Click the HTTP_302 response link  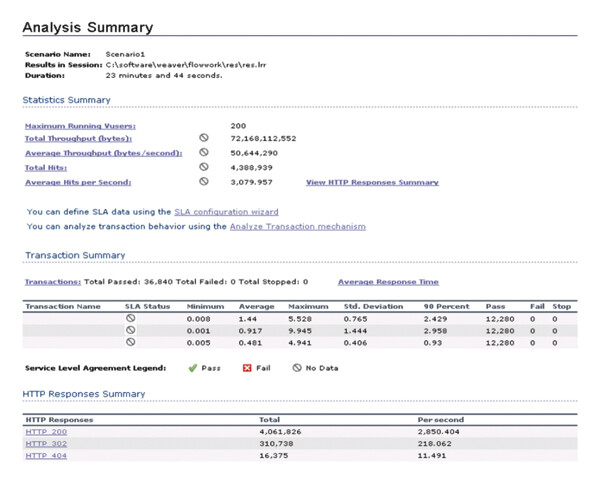[46, 444]
